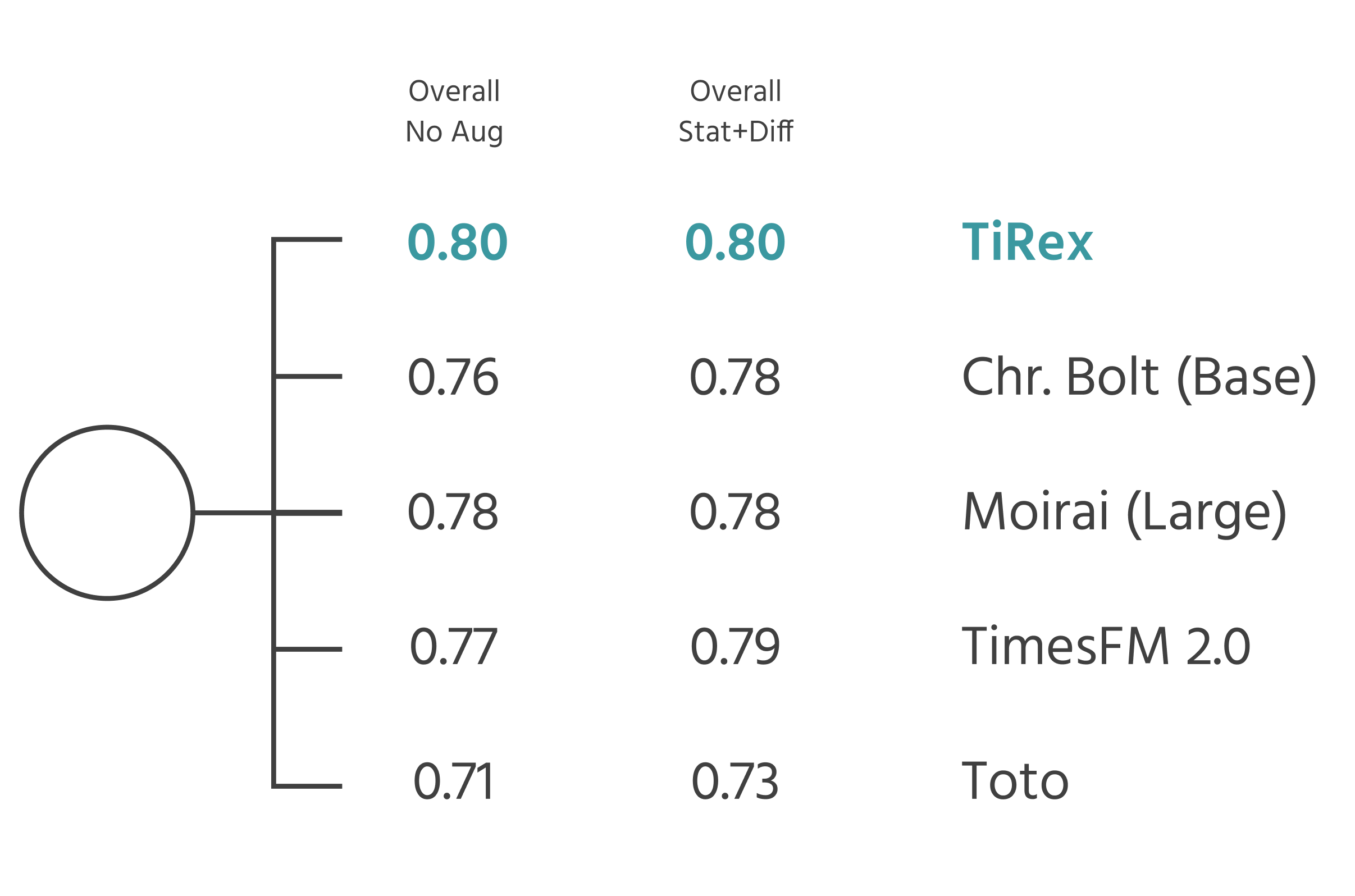1355x896 pixels.
Task: Click the top branch line leading to TiRex
Action: (309, 239)
